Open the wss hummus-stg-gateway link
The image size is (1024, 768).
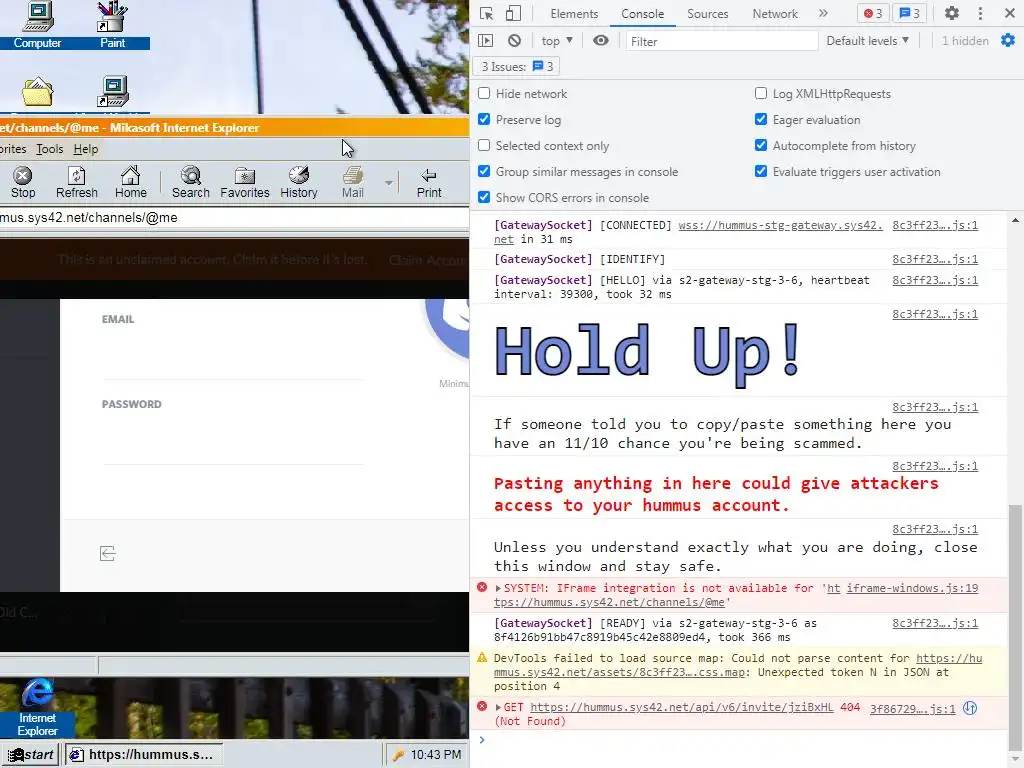pyautogui.click(x=780, y=225)
